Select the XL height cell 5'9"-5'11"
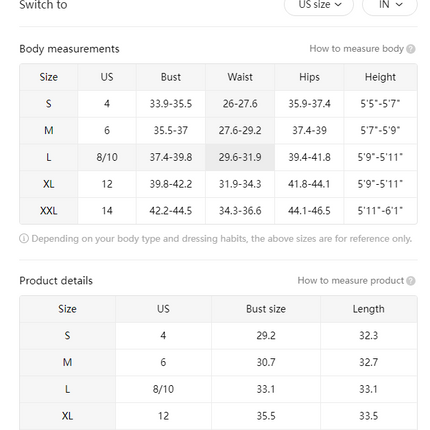This screenshot has height=430, width=430. 380,184
